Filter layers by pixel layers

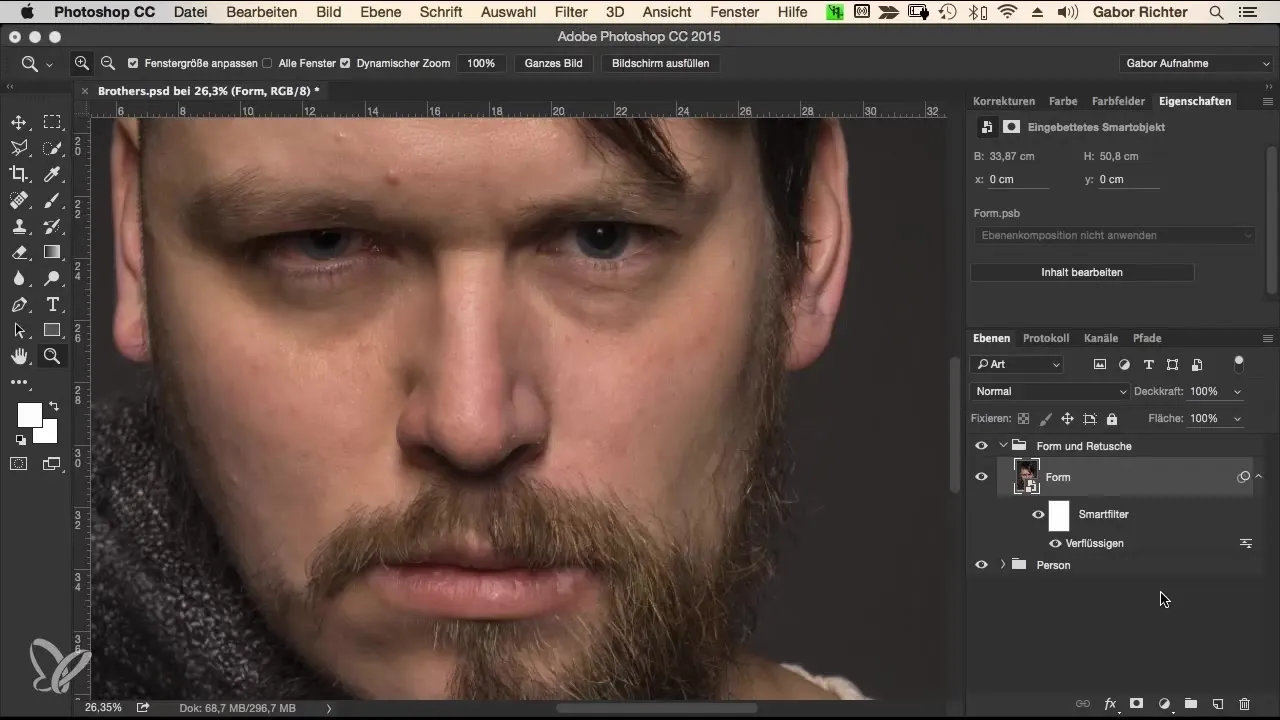(1100, 365)
